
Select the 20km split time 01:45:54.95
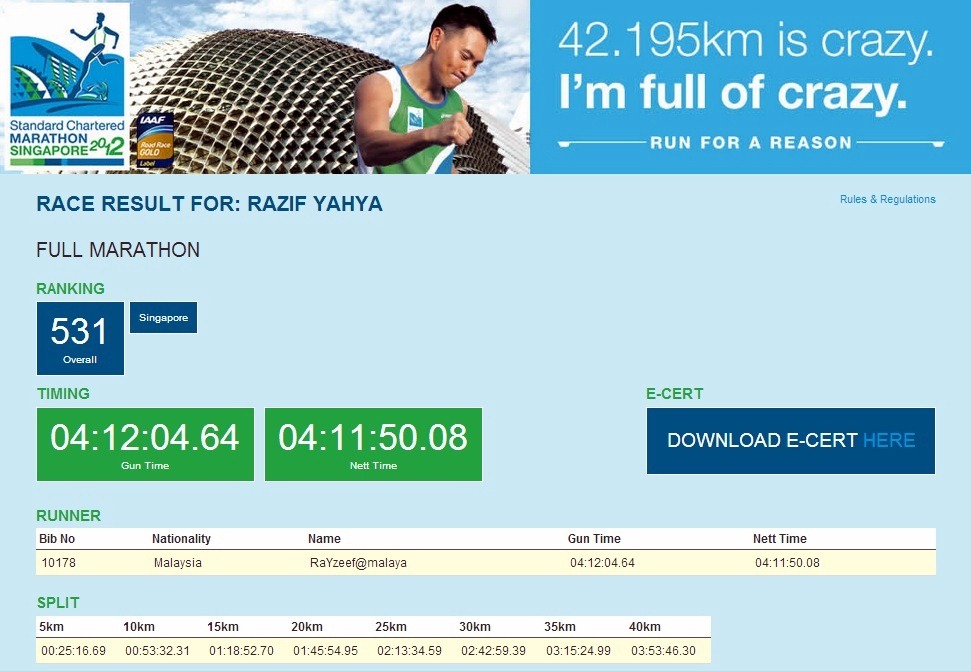tap(326, 651)
